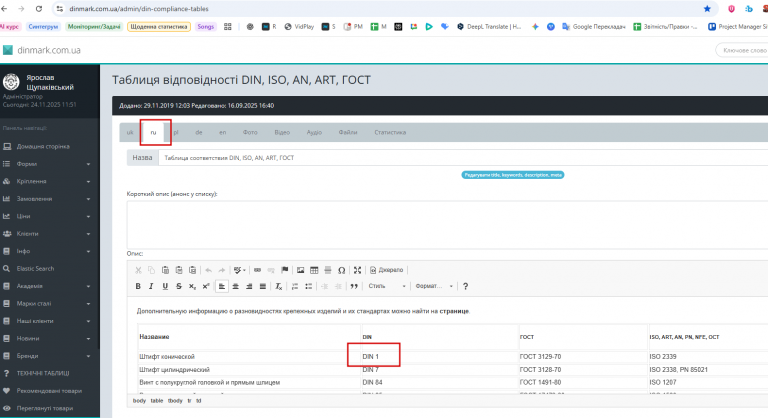The image size is (768, 418).
Task: Insert an anchor with the flag icon
Action: pyautogui.click(x=285, y=270)
